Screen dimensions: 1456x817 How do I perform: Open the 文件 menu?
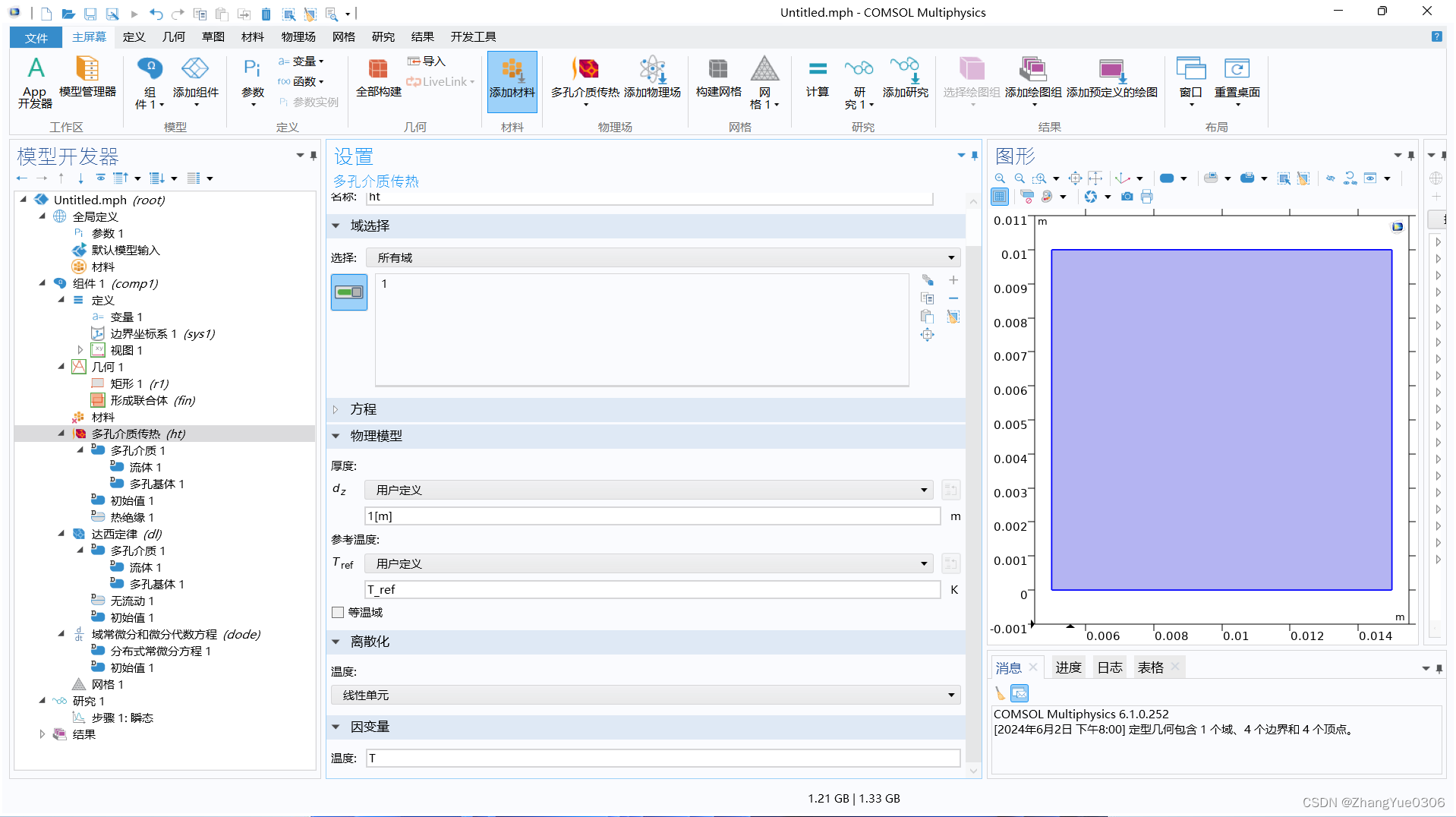pos(36,37)
